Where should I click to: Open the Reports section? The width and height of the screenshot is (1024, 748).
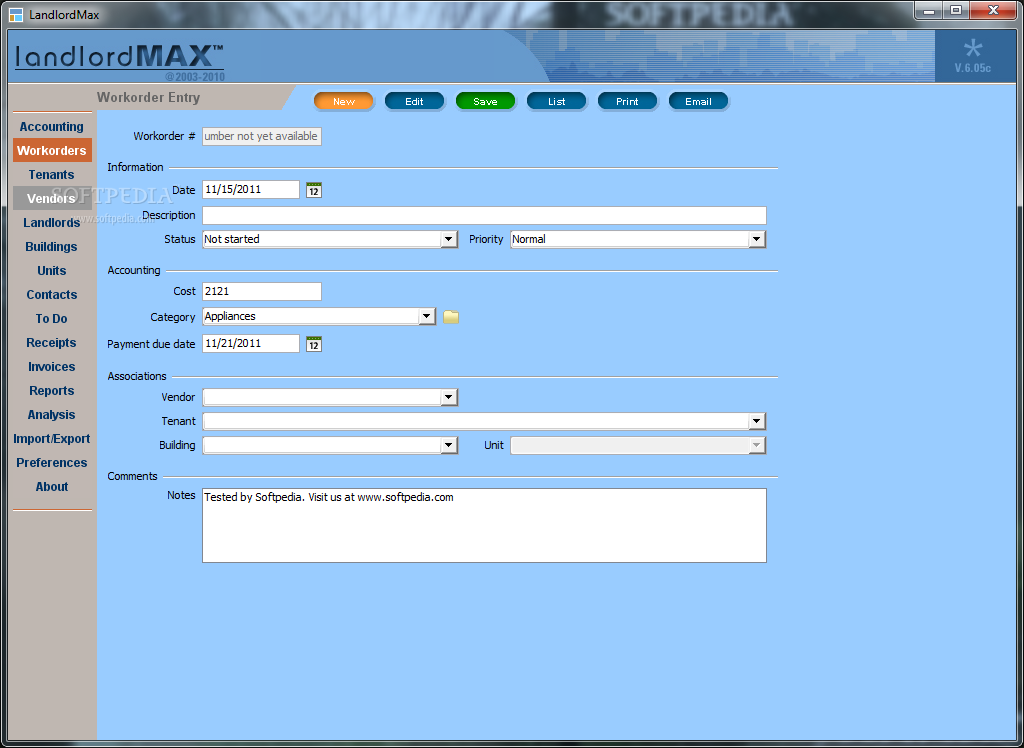click(52, 391)
